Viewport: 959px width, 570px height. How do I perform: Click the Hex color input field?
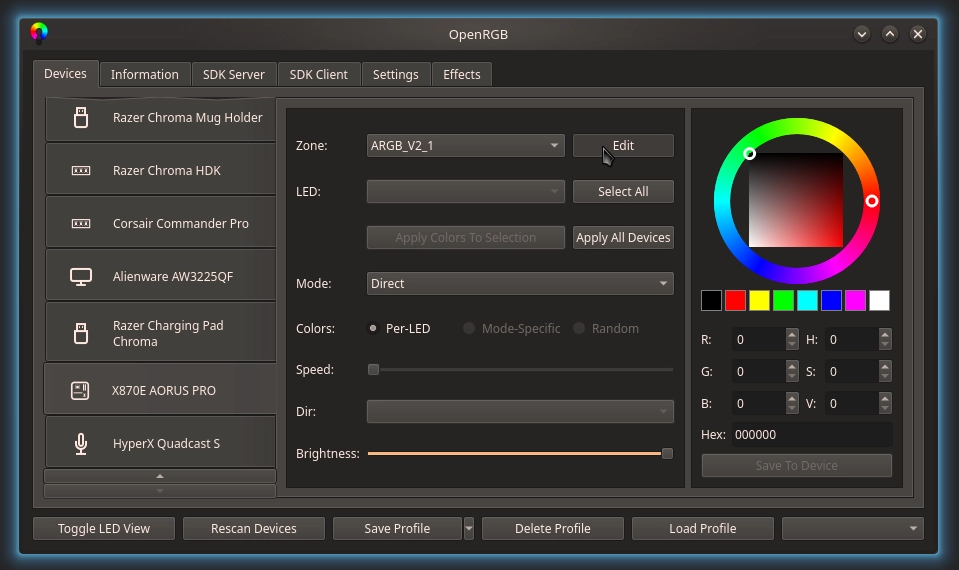[812, 435]
